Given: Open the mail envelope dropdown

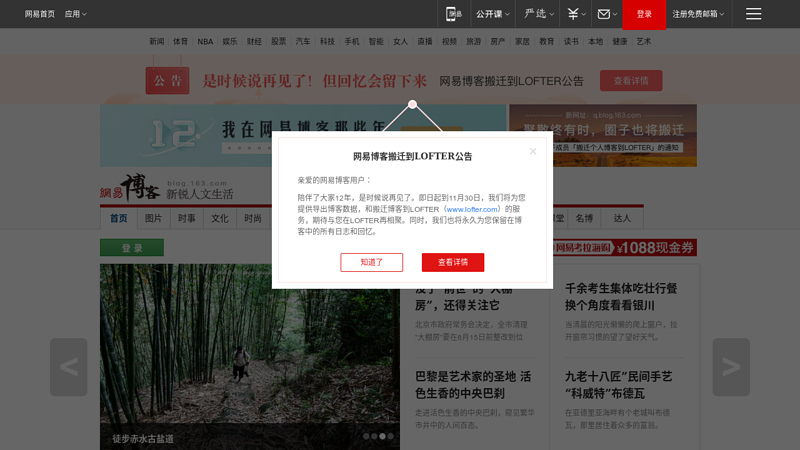Looking at the screenshot, I should pos(607,14).
